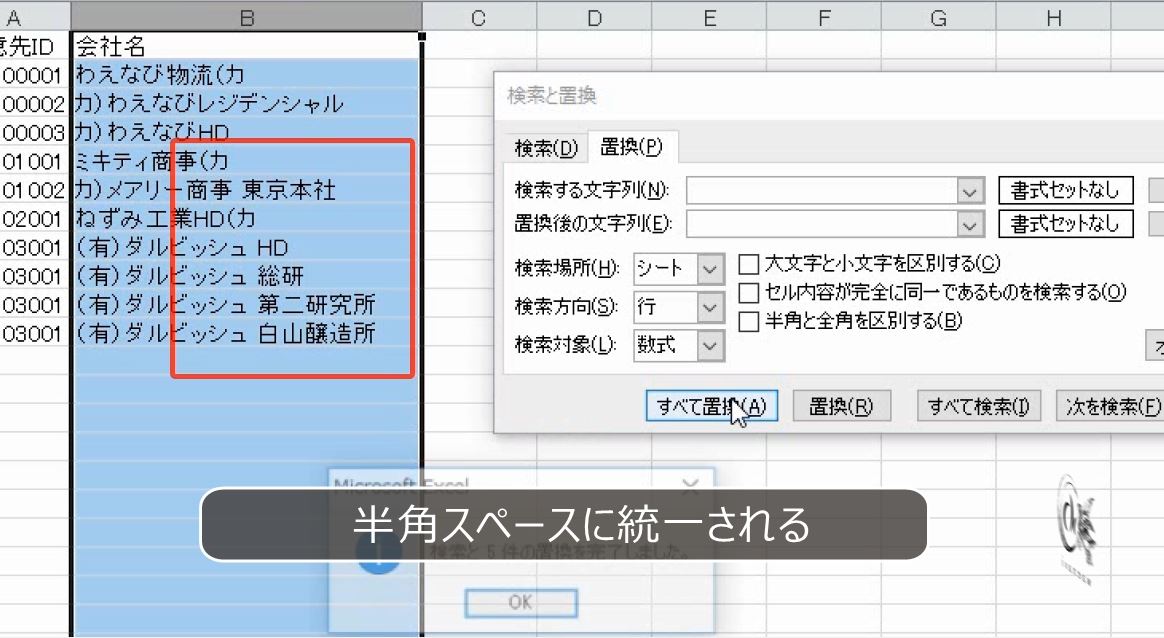Select ID cell 00003
The image size is (1164, 638).
tap(34, 132)
